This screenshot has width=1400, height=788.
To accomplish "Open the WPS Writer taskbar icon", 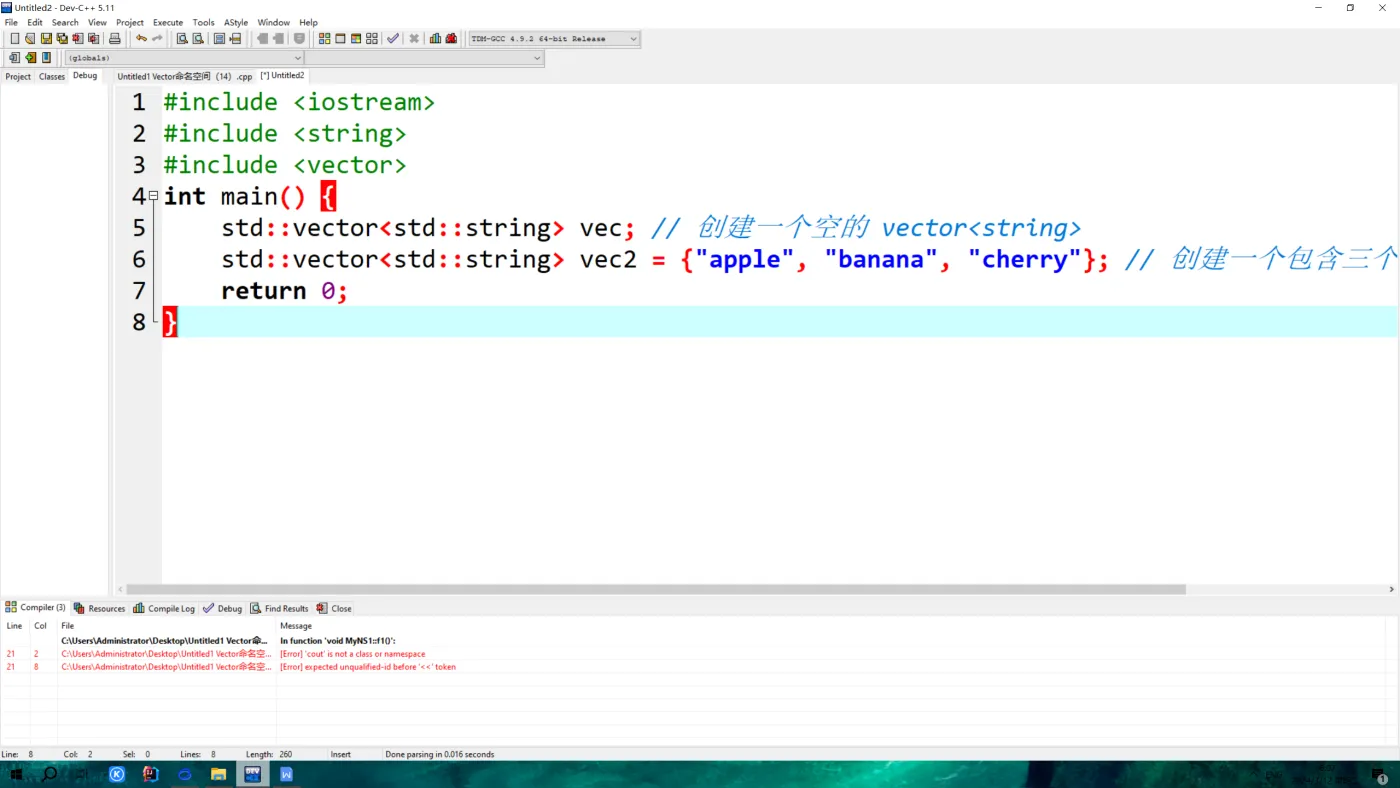I will click(x=287, y=774).
